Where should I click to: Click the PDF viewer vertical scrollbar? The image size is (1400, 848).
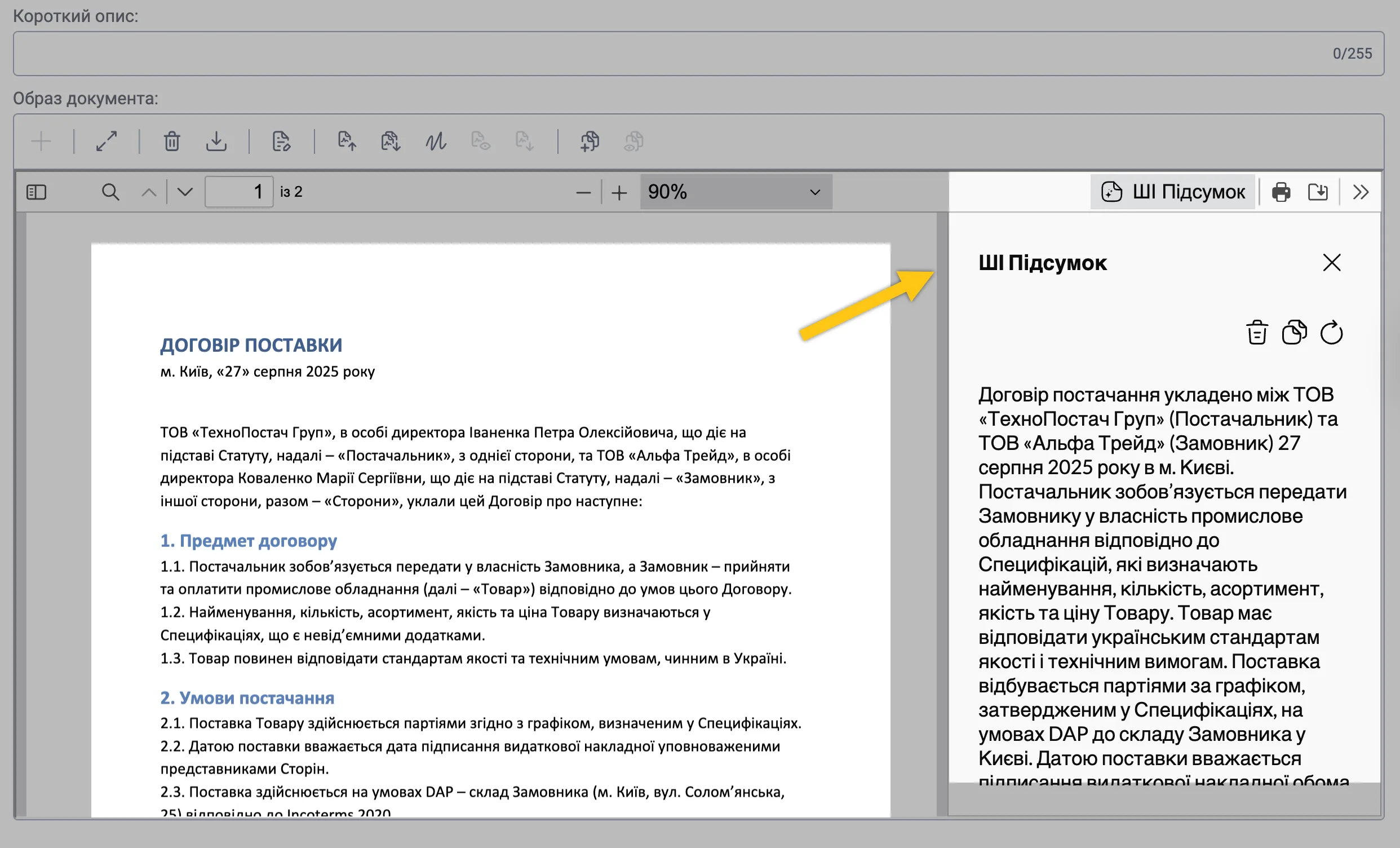tap(942, 514)
